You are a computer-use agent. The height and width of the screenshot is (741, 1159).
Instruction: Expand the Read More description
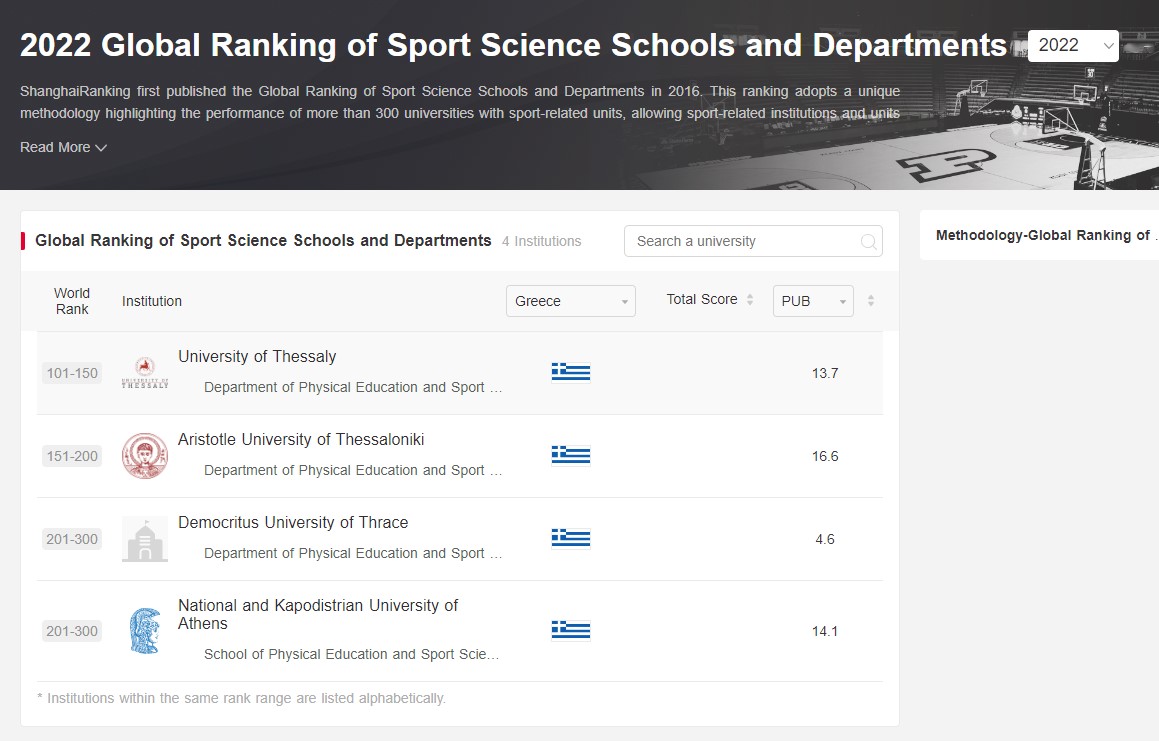[x=64, y=147]
